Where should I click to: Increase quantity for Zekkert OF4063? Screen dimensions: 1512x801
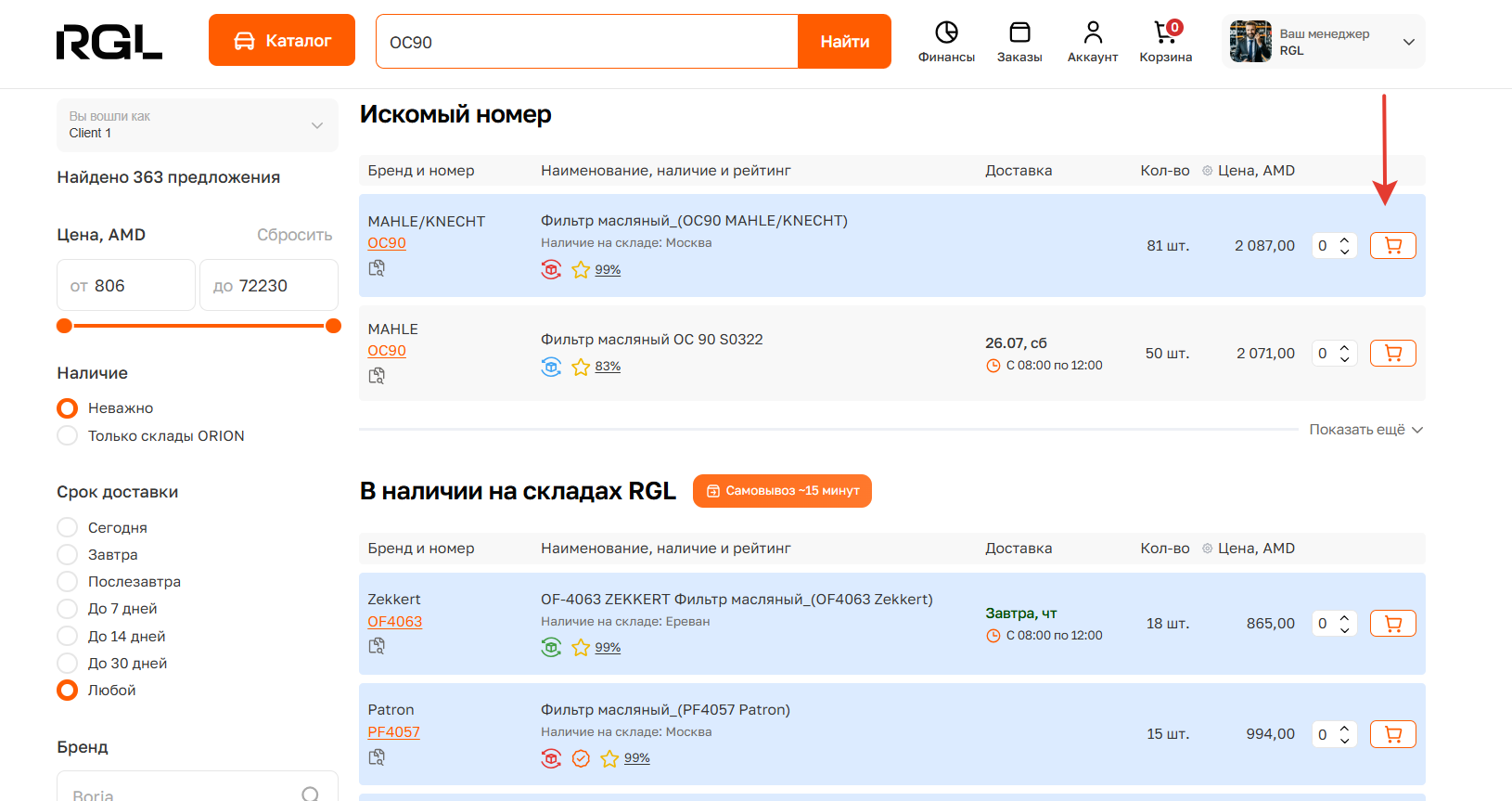point(1344,617)
